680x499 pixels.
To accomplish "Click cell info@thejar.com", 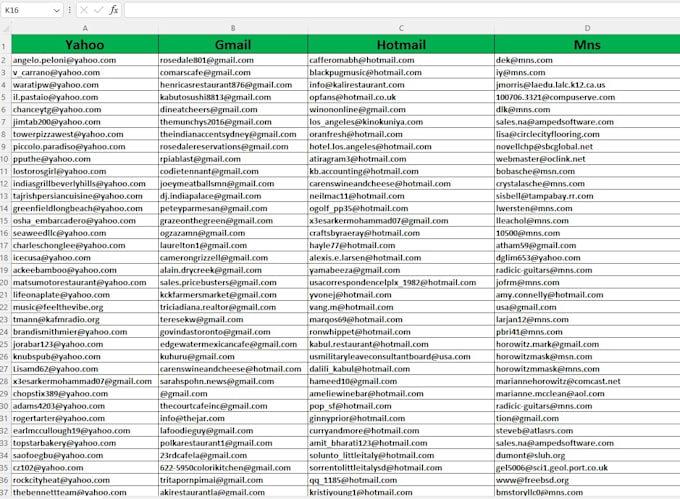I will 233,418.
